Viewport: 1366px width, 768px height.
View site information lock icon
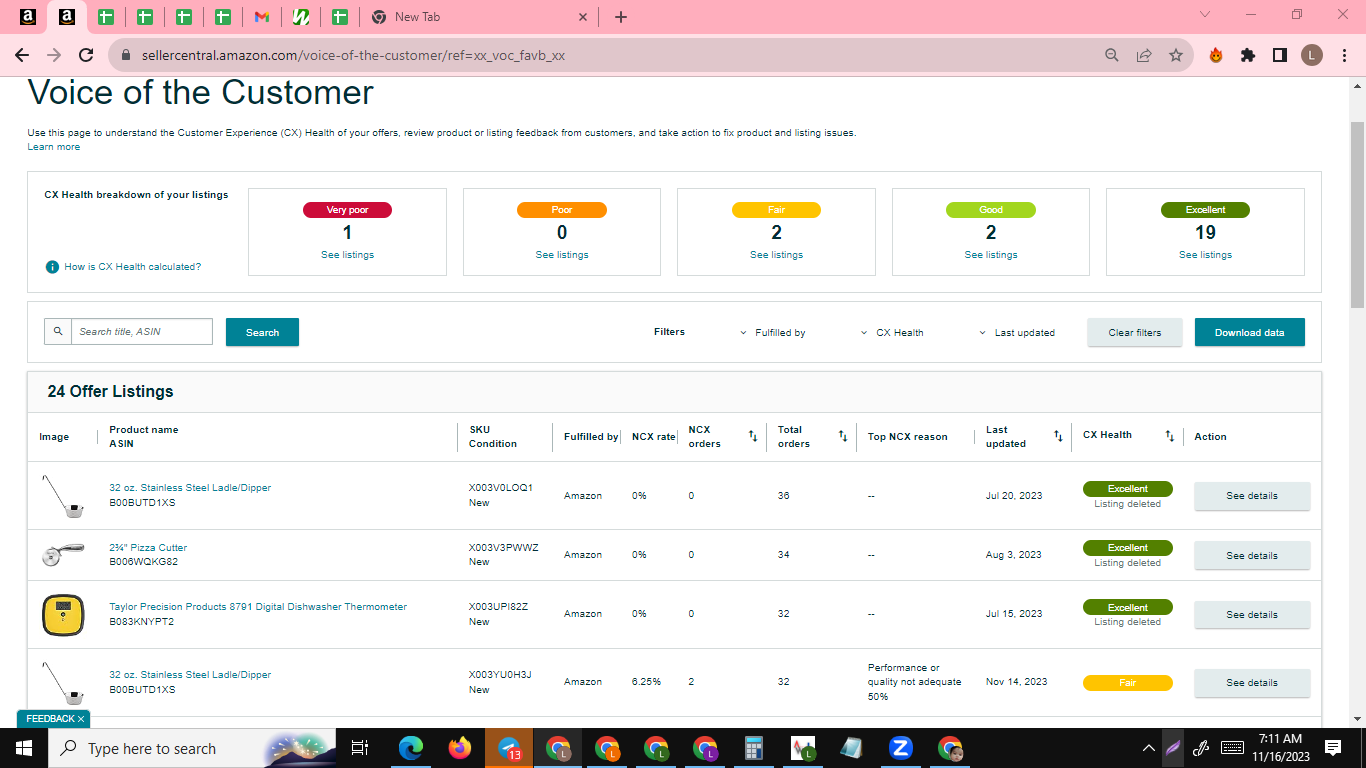(126, 55)
